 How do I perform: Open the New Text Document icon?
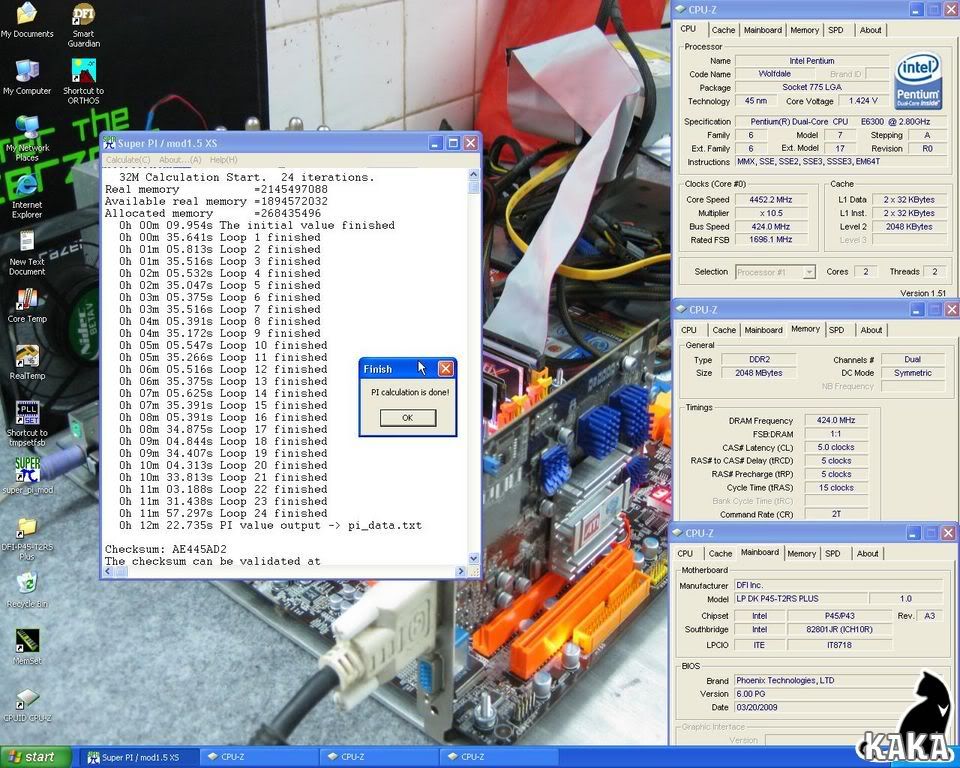(x=27, y=253)
